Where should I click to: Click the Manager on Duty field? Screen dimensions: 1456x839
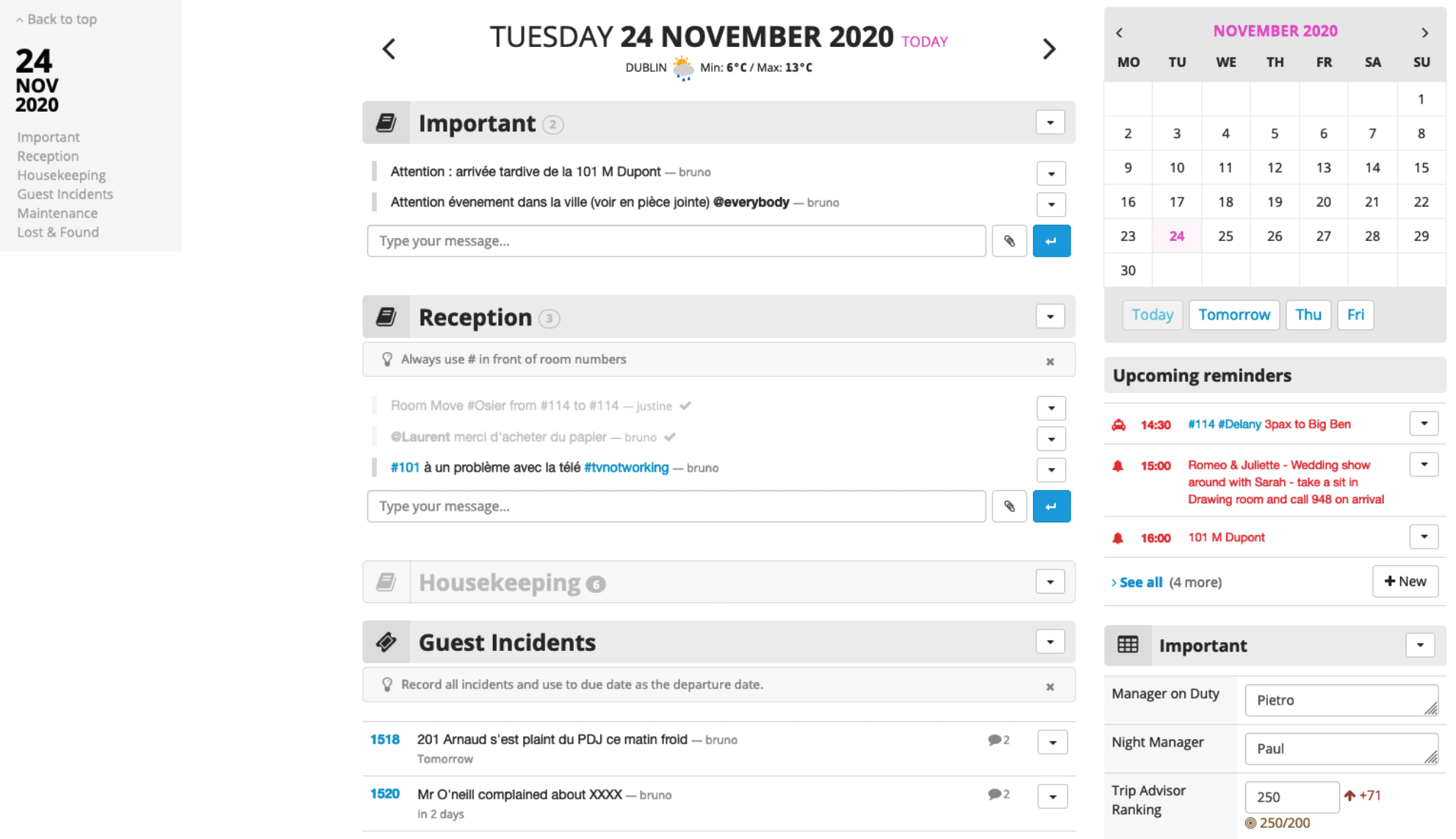click(x=1341, y=700)
